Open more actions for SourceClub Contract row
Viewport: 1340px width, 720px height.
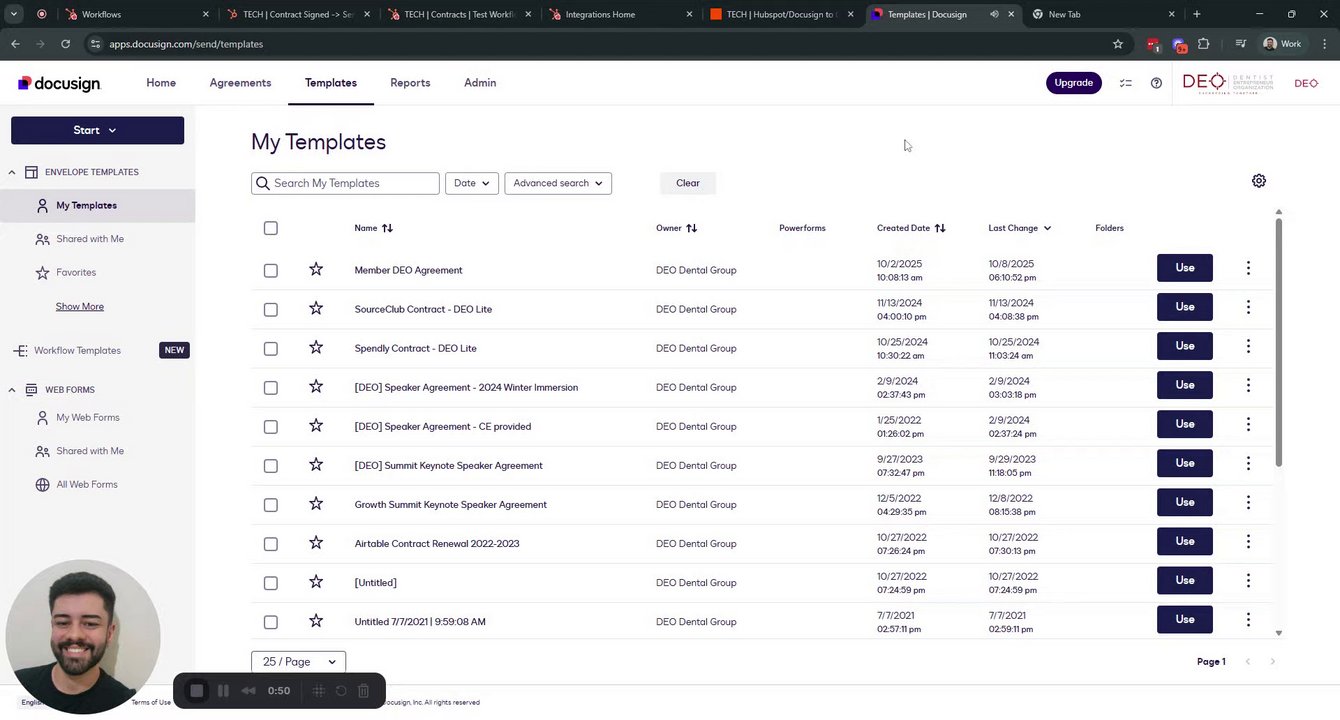pyautogui.click(x=1248, y=307)
